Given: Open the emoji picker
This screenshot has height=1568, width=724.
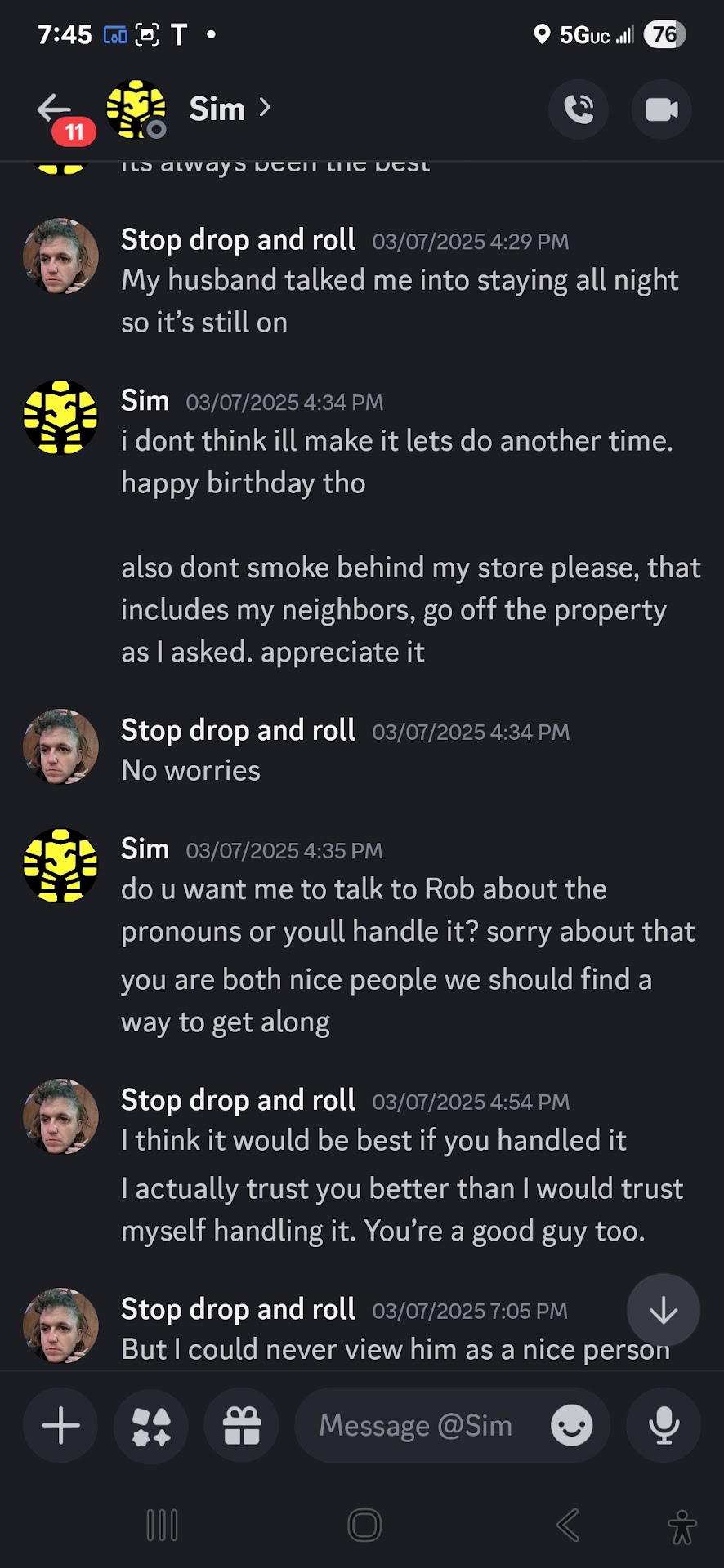Looking at the screenshot, I should [571, 1425].
